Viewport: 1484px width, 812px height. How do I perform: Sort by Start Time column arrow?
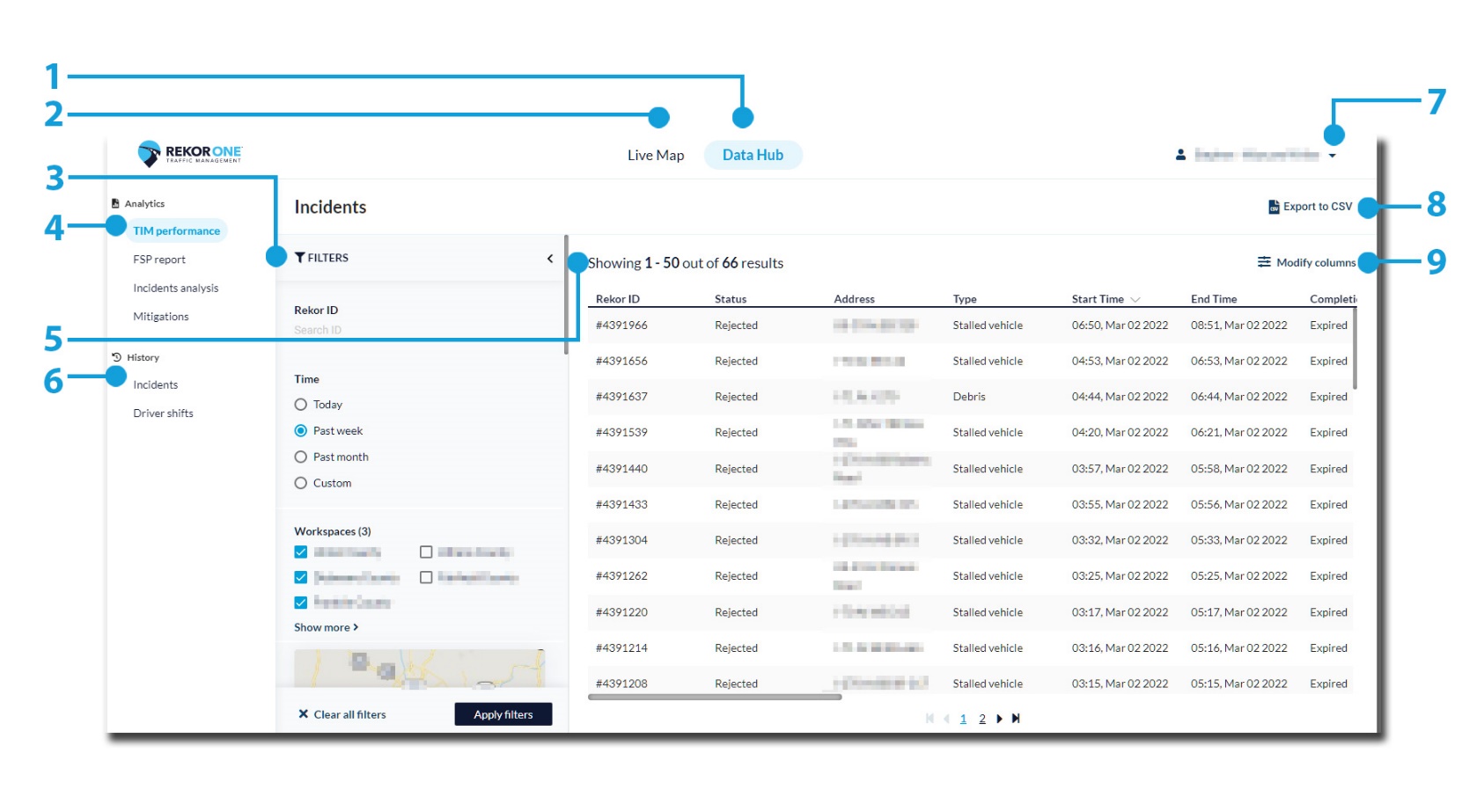tap(1137, 299)
